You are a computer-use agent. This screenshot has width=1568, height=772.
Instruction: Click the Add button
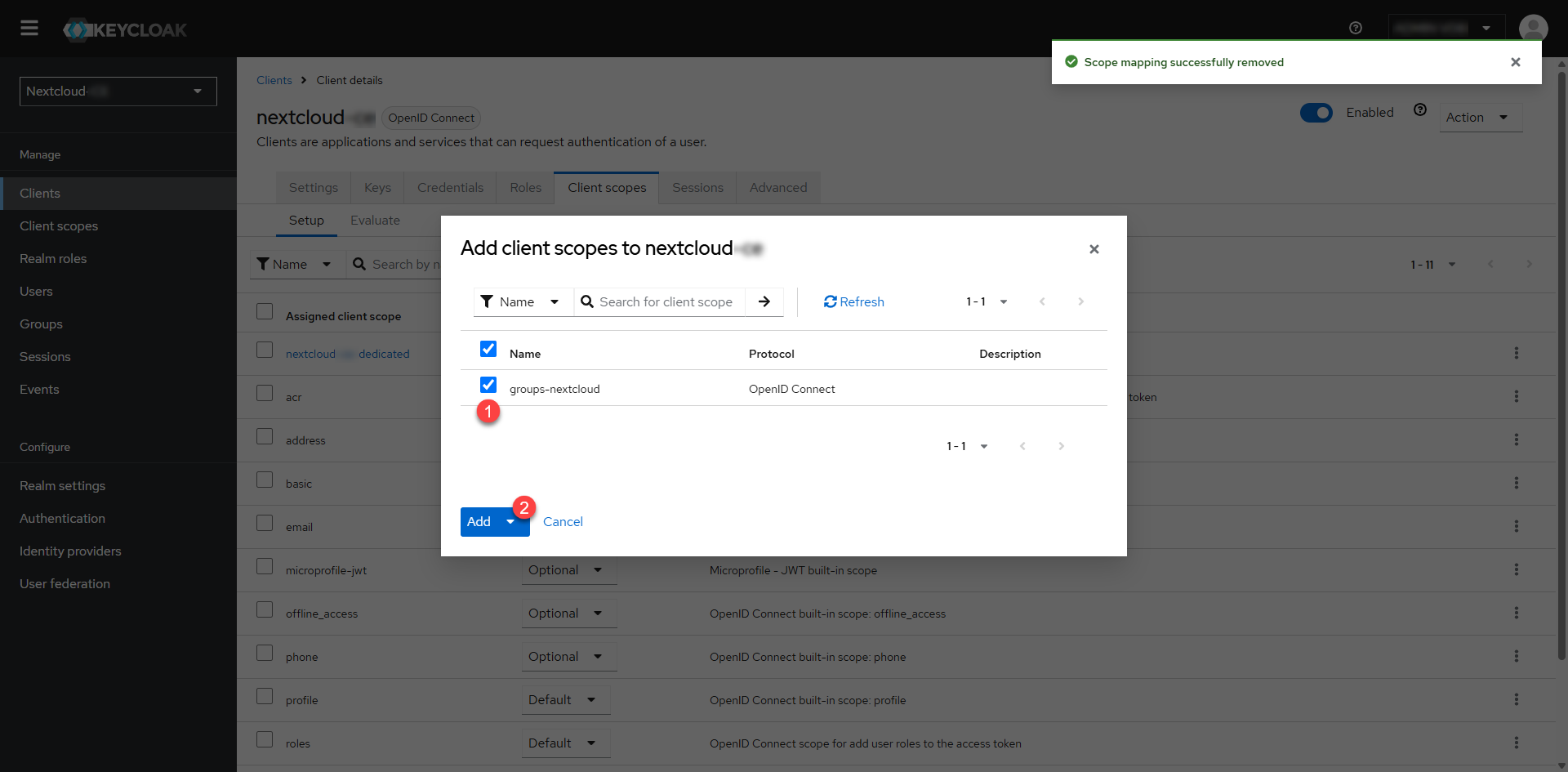[479, 522]
